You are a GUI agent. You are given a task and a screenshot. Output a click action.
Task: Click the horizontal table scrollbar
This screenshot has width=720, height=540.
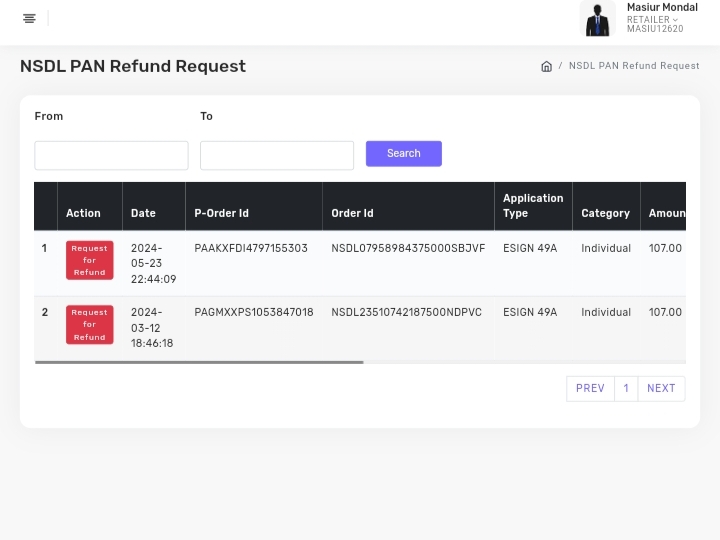[199, 362]
